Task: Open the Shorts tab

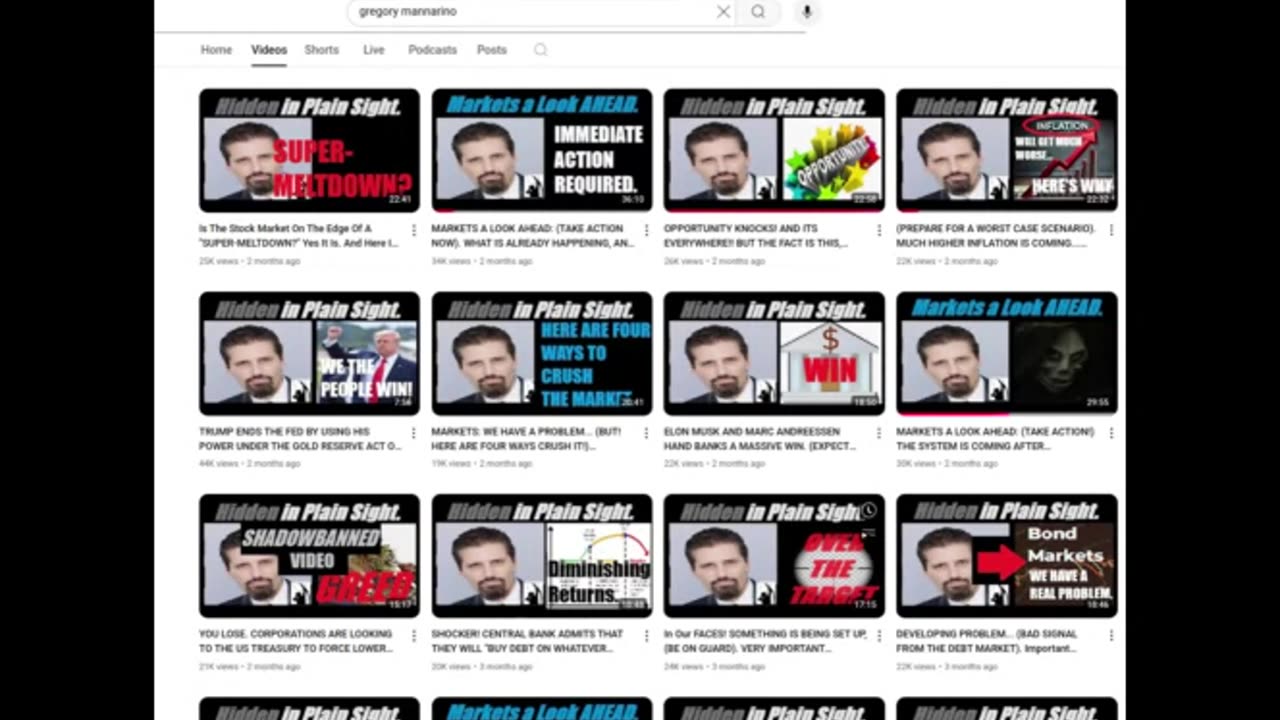Action: pos(322,50)
